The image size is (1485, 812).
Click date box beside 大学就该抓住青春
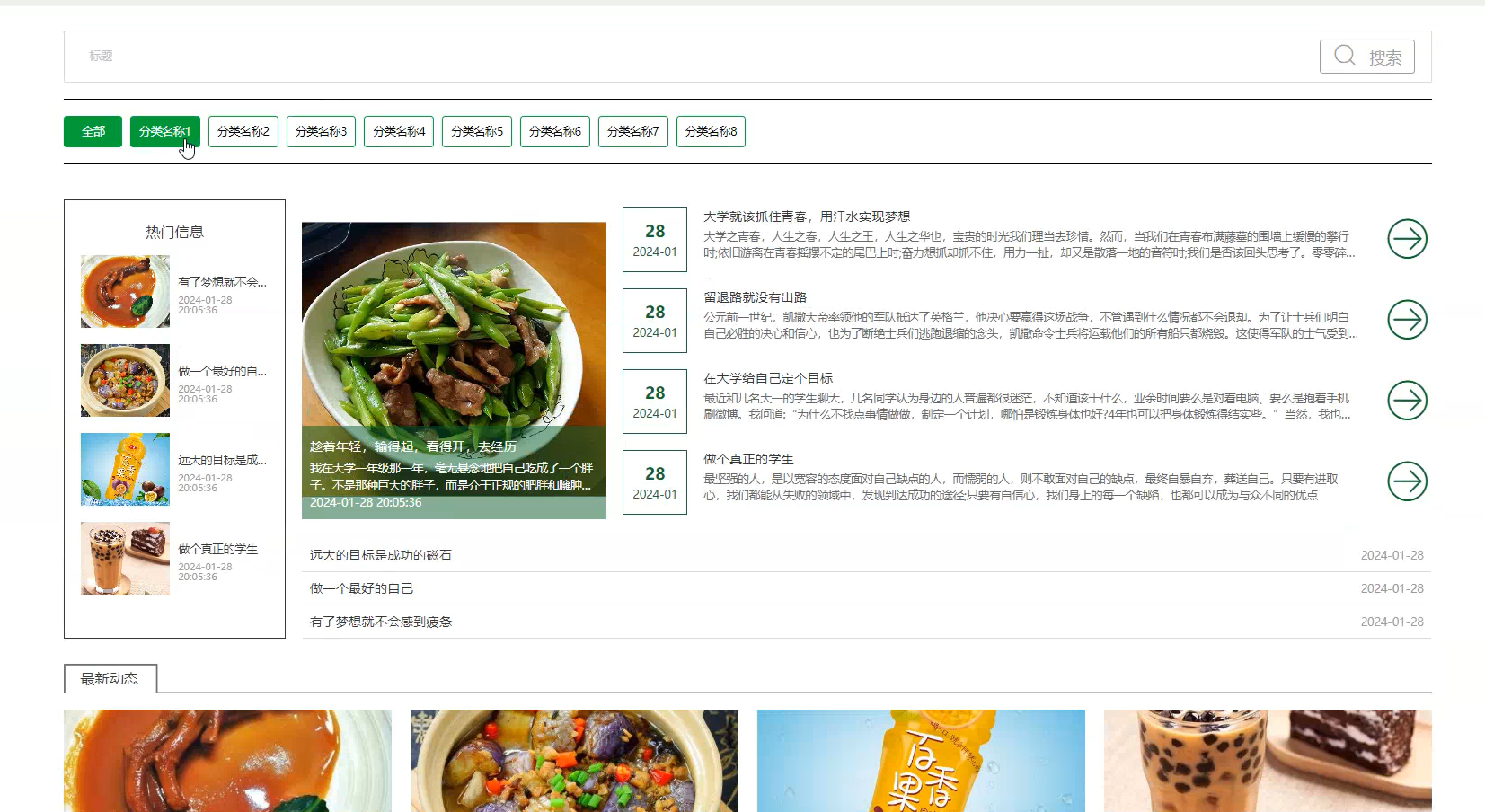coord(655,240)
